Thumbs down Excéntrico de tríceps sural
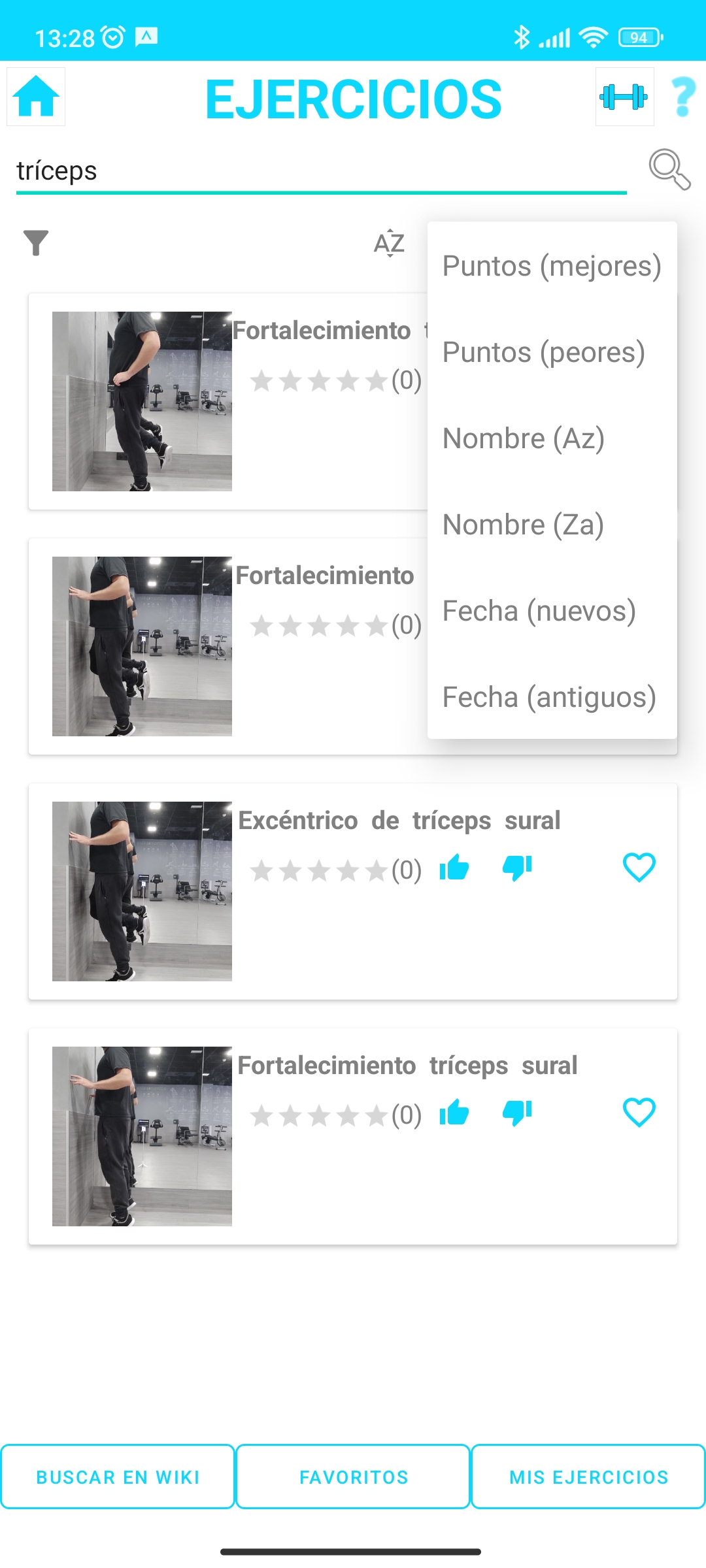 [x=517, y=868]
